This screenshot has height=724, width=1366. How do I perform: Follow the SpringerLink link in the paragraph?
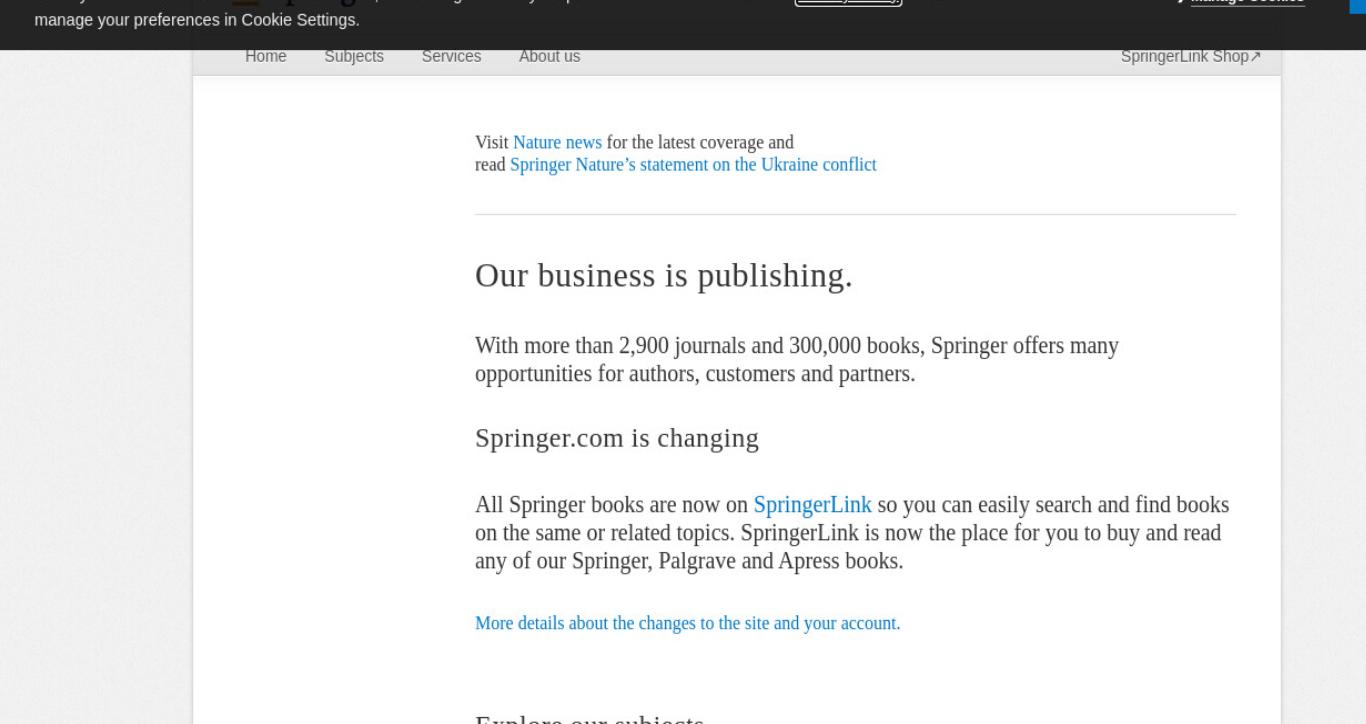click(x=812, y=504)
